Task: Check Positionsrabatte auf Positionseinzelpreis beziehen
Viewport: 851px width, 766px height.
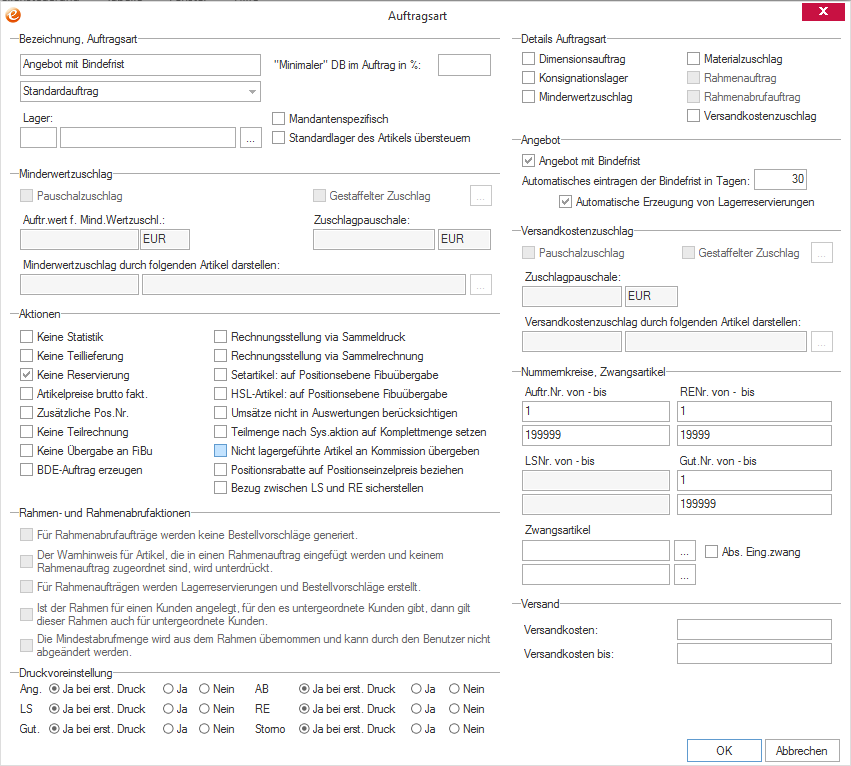Action: [x=220, y=470]
